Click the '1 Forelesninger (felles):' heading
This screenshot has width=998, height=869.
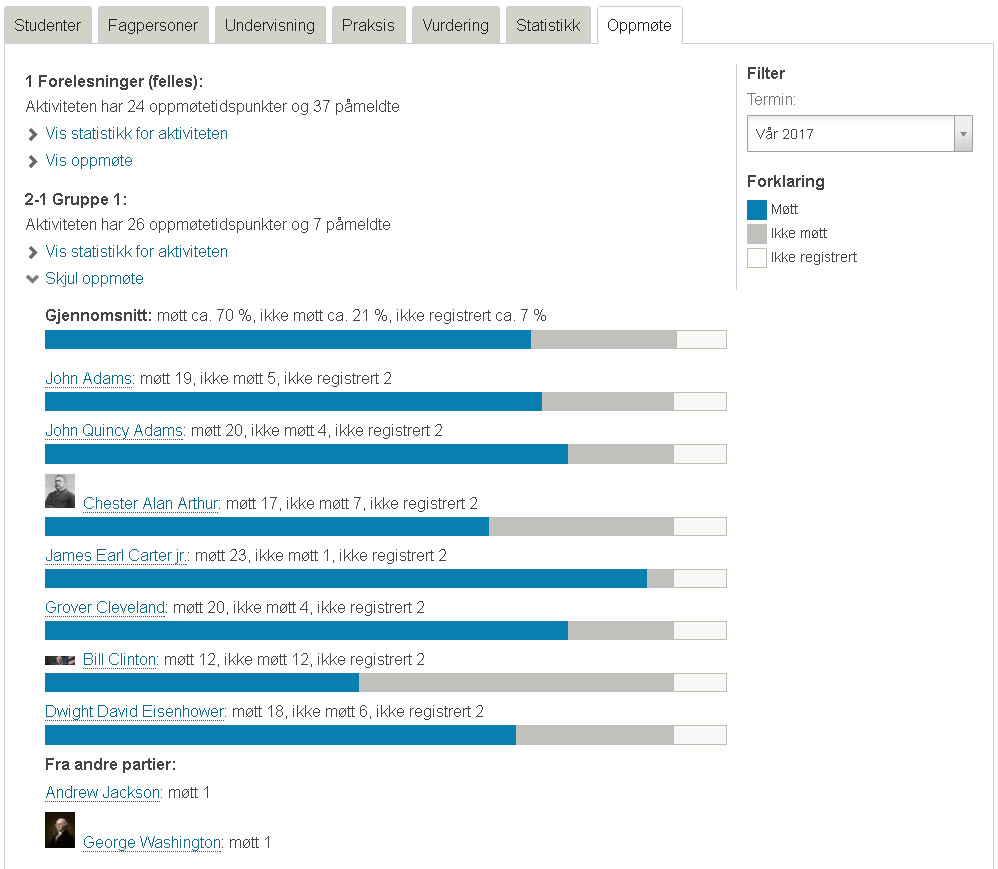114,81
